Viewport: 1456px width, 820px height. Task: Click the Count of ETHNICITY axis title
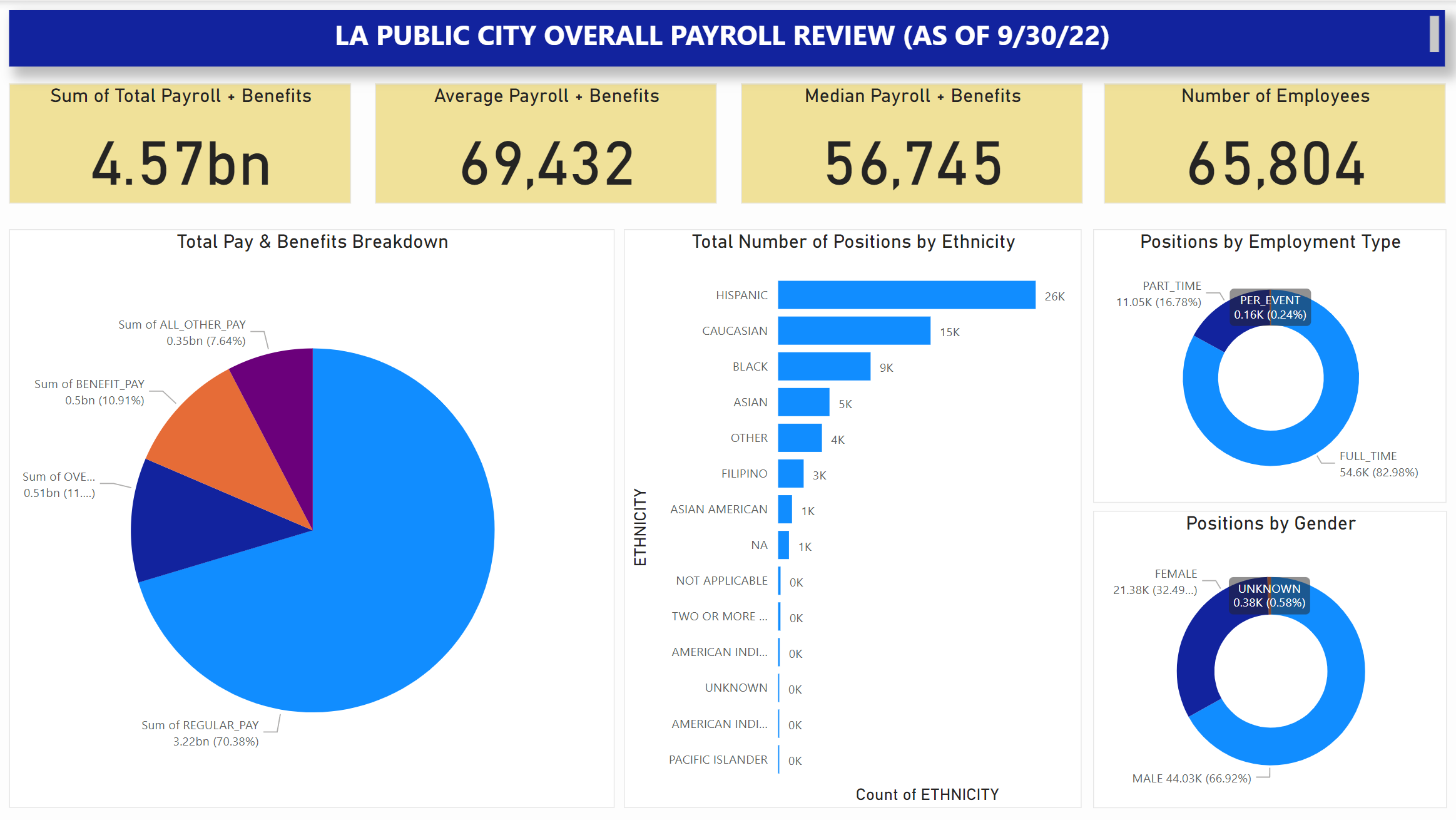click(x=927, y=794)
